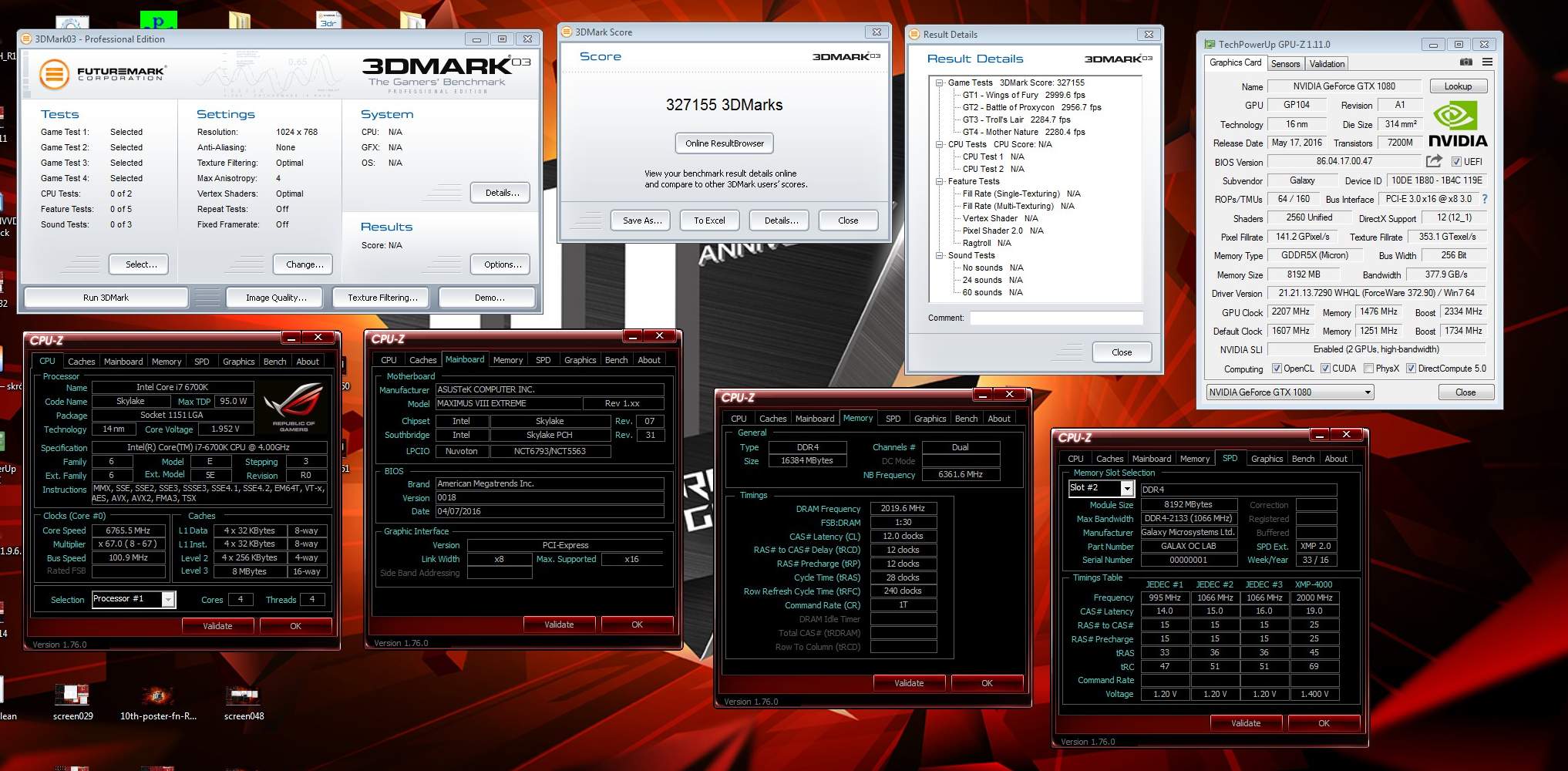
Task: Open the About tab in the CPU-Z SPD window
Action: click(1335, 459)
